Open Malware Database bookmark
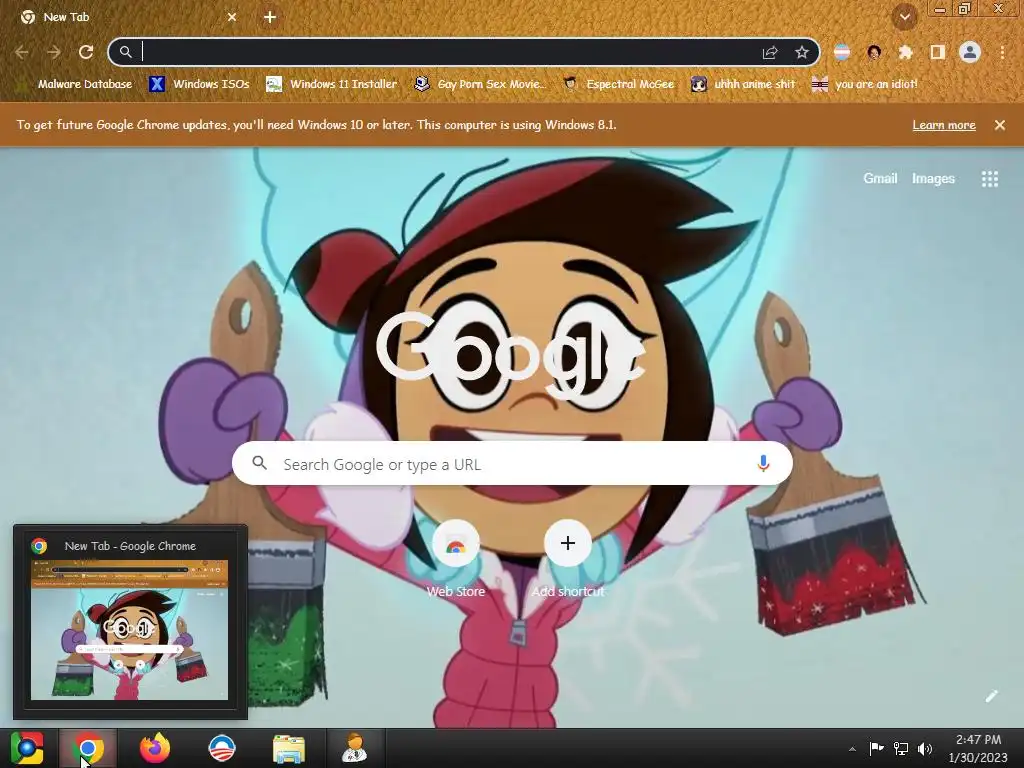This screenshot has height=768, width=1024. point(77,84)
